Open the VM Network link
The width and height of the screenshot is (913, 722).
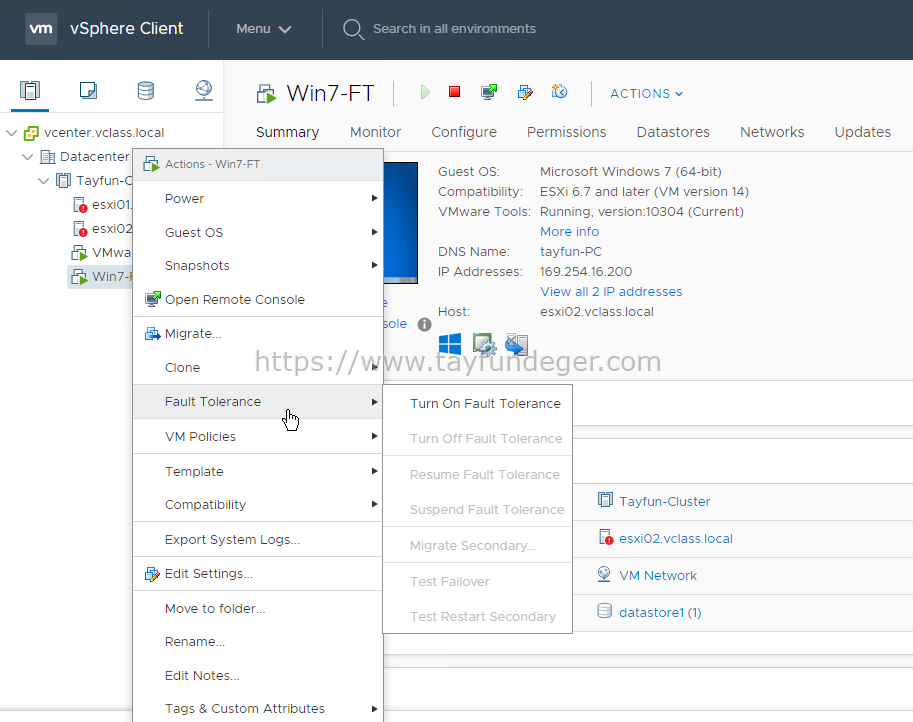pyautogui.click(x=658, y=575)
